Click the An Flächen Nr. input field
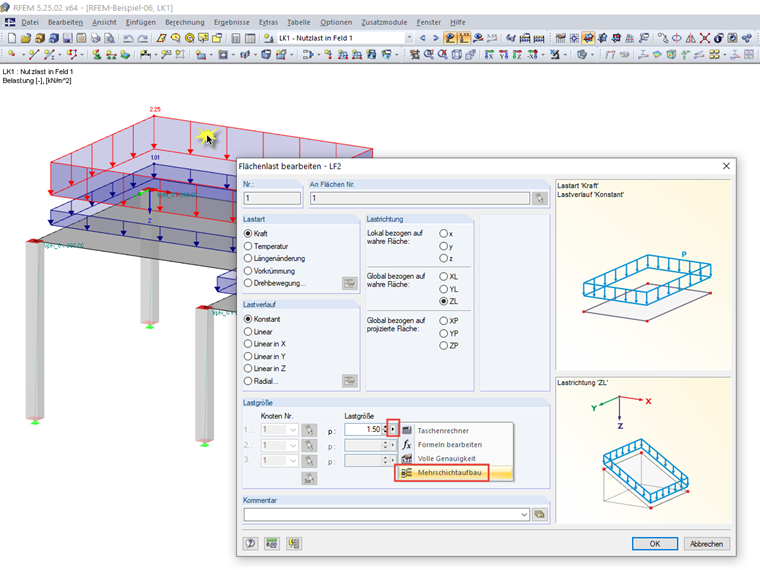This screenshot has width=760, height=570. click(x=420, y=198)
